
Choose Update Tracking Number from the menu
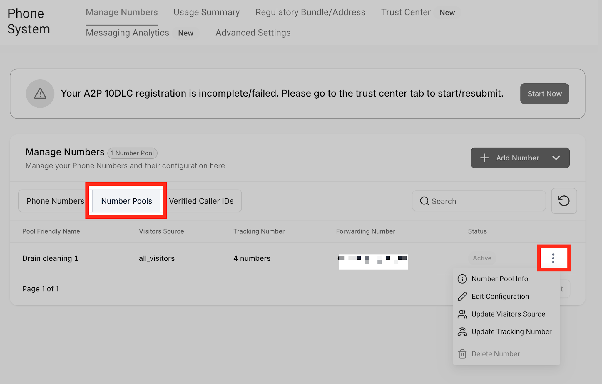coord(512,331)
